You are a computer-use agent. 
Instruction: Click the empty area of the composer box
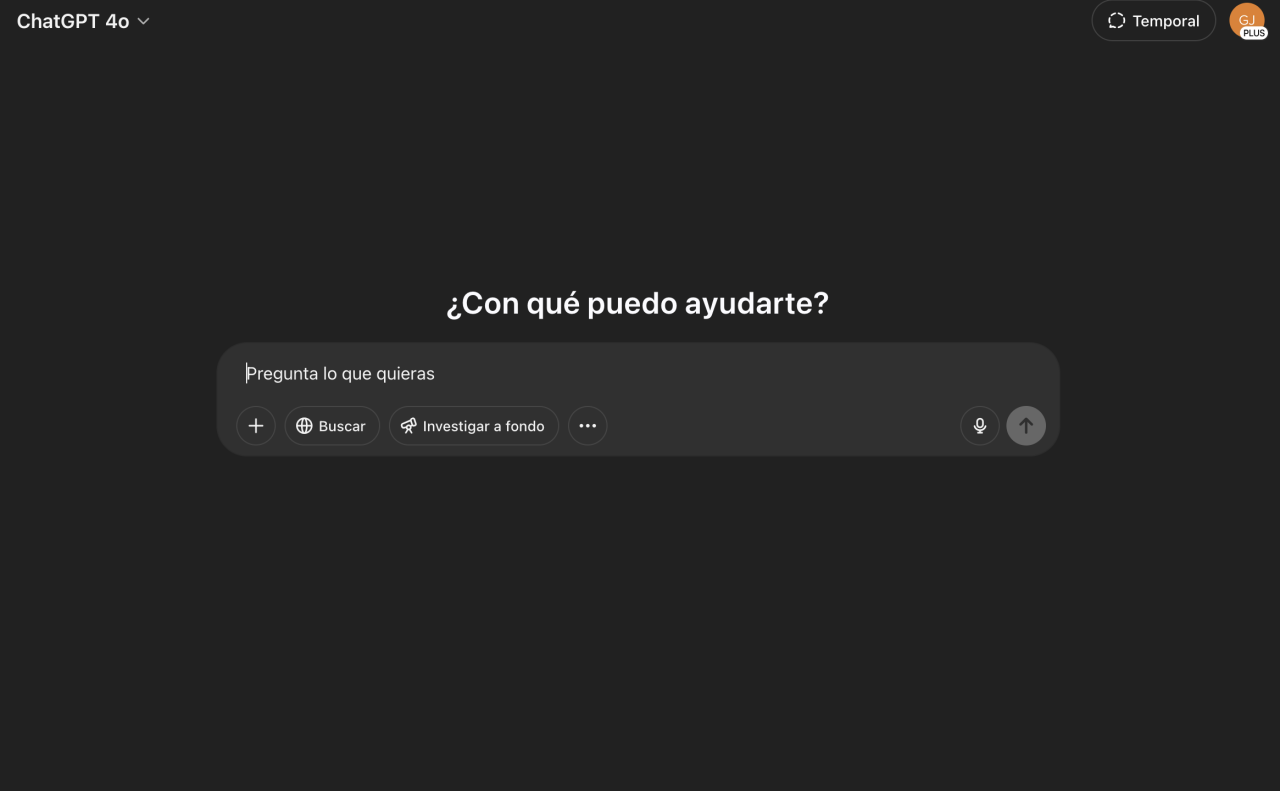780,426
